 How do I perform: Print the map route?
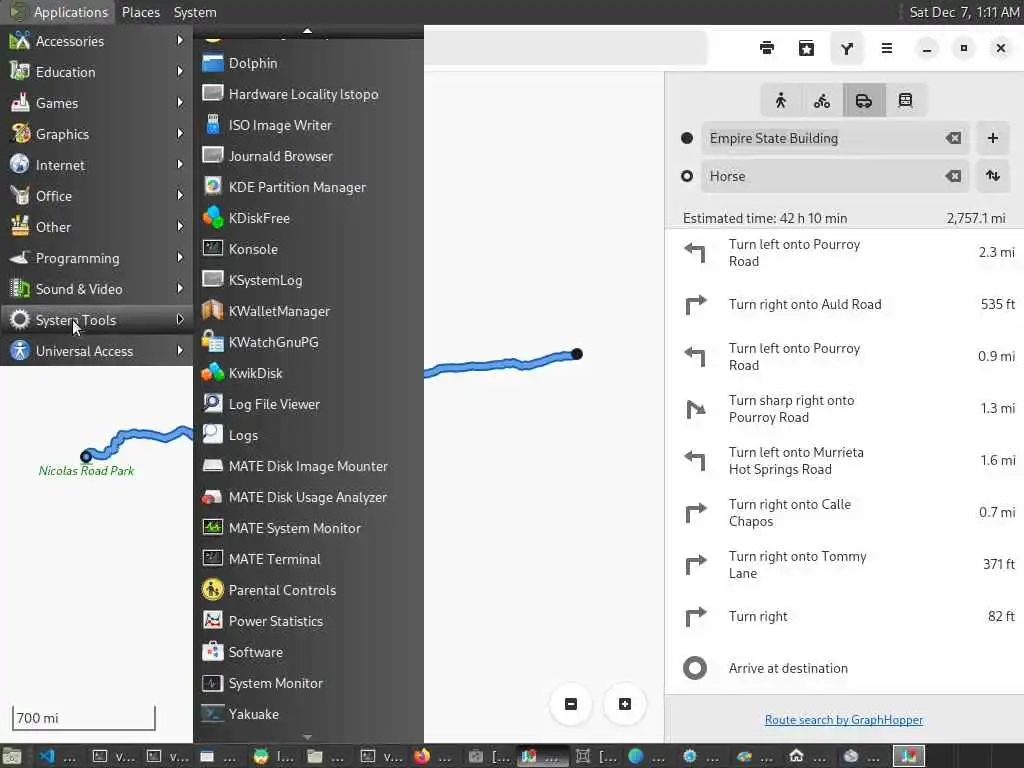click(x=767, y=48)
